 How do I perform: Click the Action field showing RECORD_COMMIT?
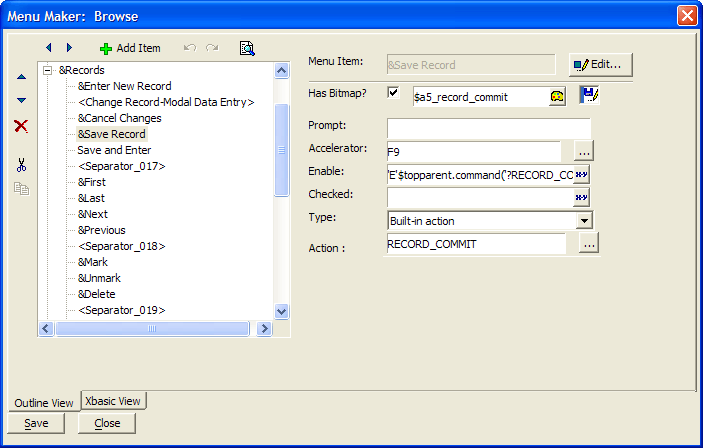[x=476, y=244]
